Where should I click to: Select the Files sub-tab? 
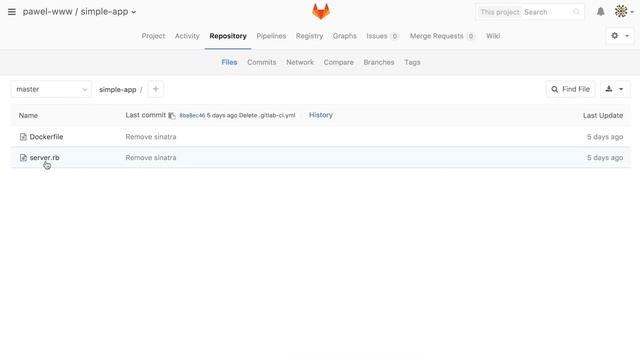(229, 62)
